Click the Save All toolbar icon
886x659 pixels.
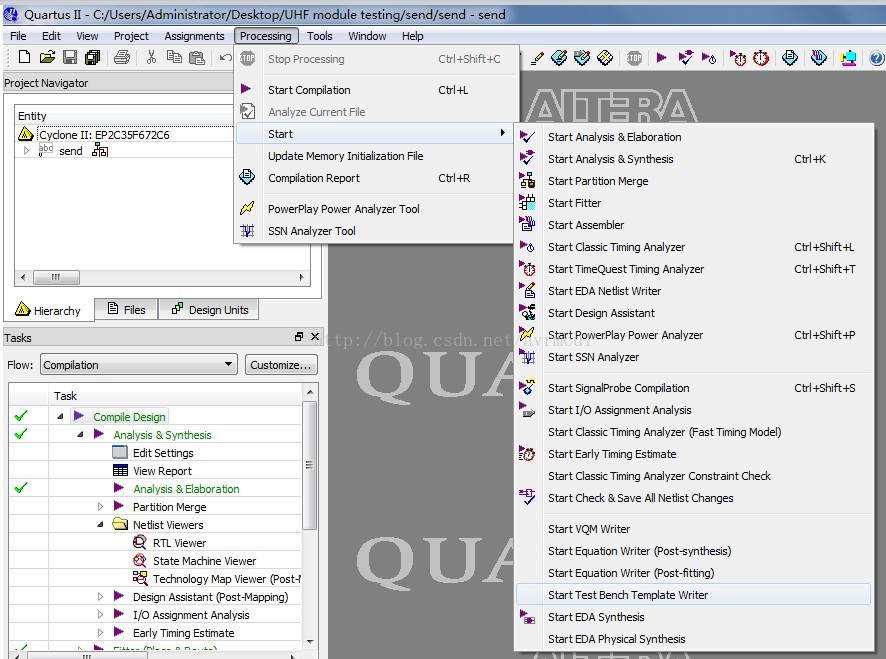coord(92,57)
